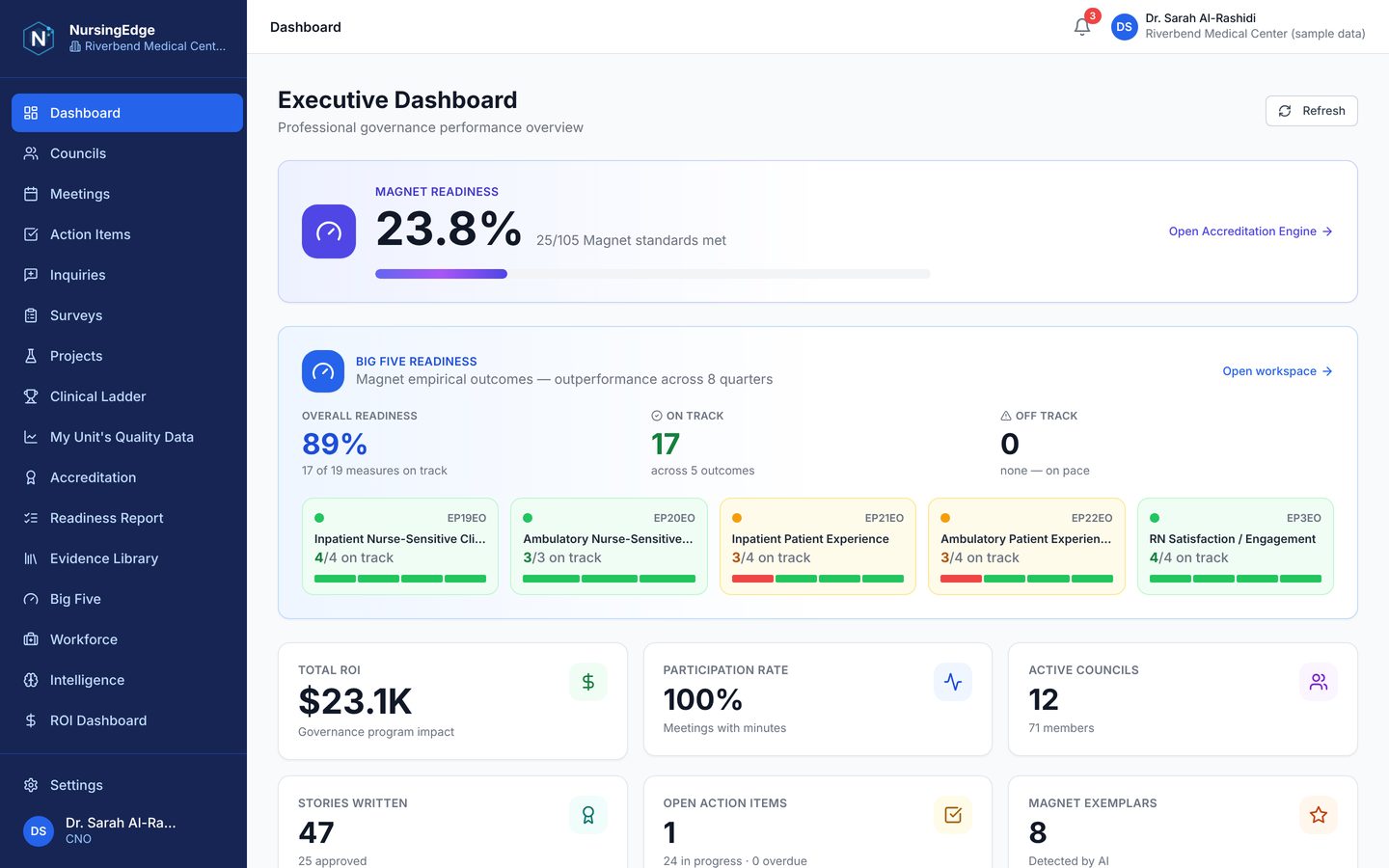Screen dimensions: 1389x868
Task: Open the Readiness Report page
Action: (x=127, y=518)
